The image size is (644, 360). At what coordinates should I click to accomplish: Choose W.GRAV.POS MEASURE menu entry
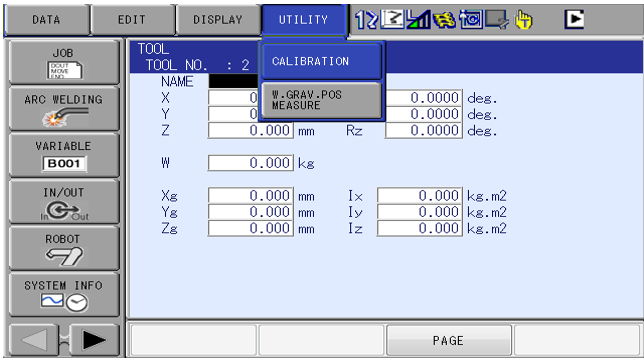click(x=322, y=100)
